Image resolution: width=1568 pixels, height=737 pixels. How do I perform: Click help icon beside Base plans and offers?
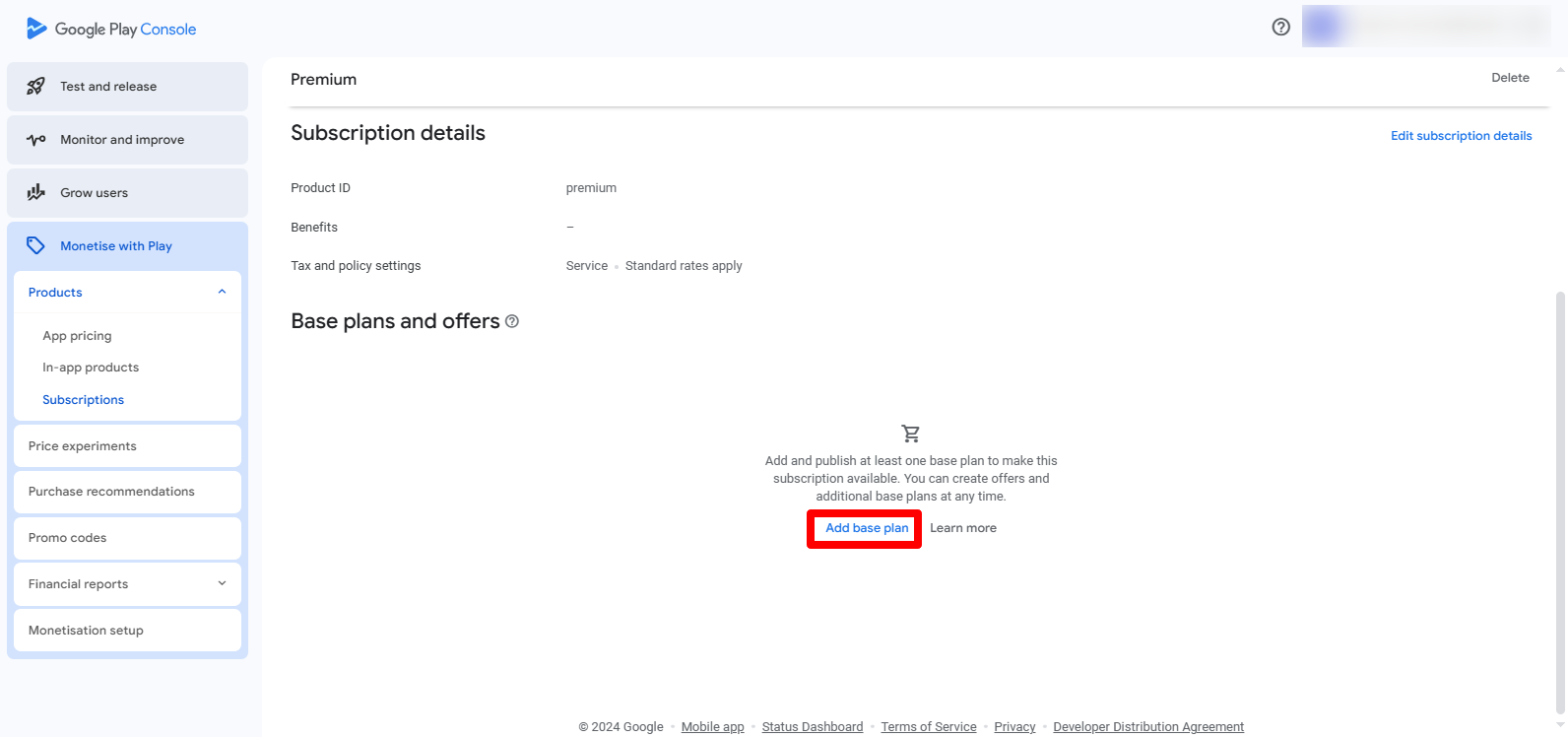tap(512, 321)
